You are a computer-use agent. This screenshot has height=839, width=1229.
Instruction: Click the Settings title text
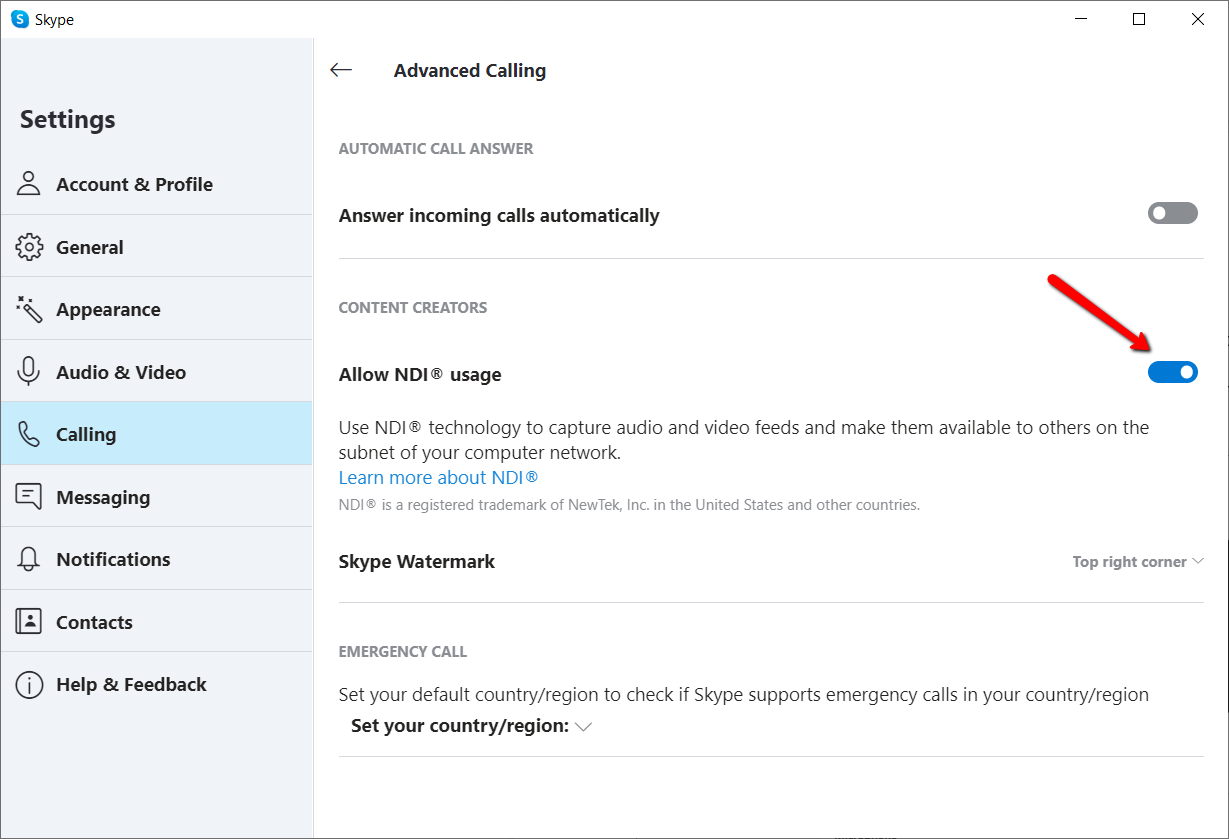pos(68,120)
